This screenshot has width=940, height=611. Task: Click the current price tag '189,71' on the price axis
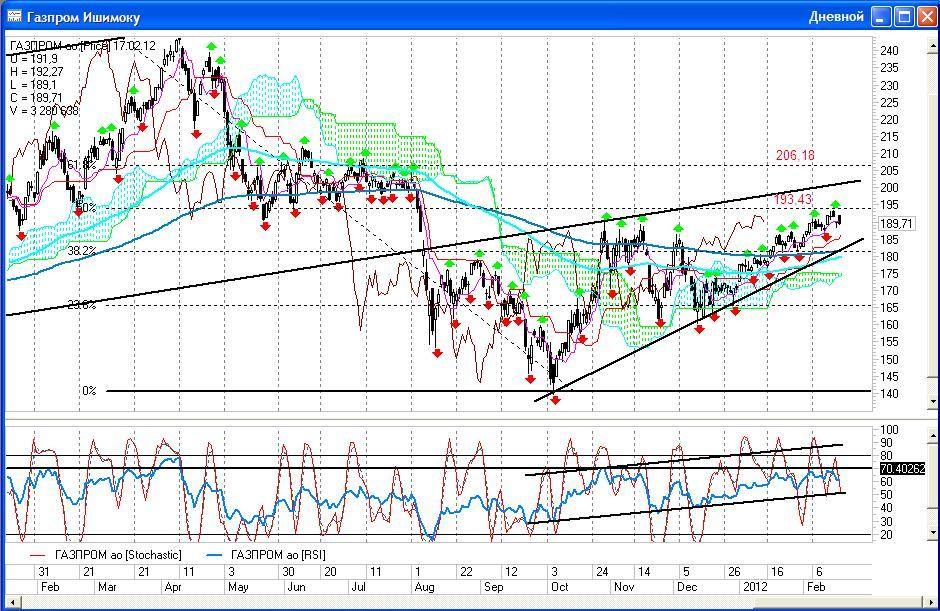coord(896,224)
